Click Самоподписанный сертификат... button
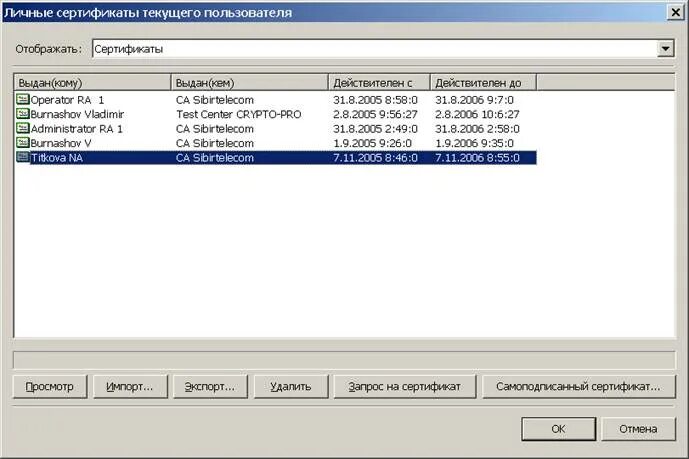 [x=579, y=387]
